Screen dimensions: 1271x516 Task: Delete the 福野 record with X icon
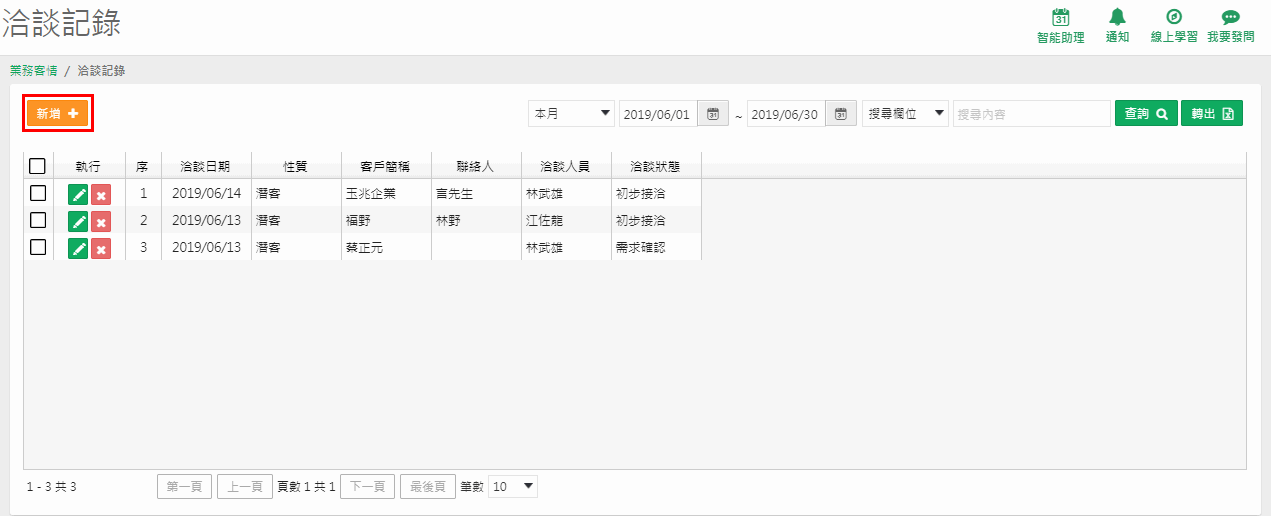click(101, 221)
